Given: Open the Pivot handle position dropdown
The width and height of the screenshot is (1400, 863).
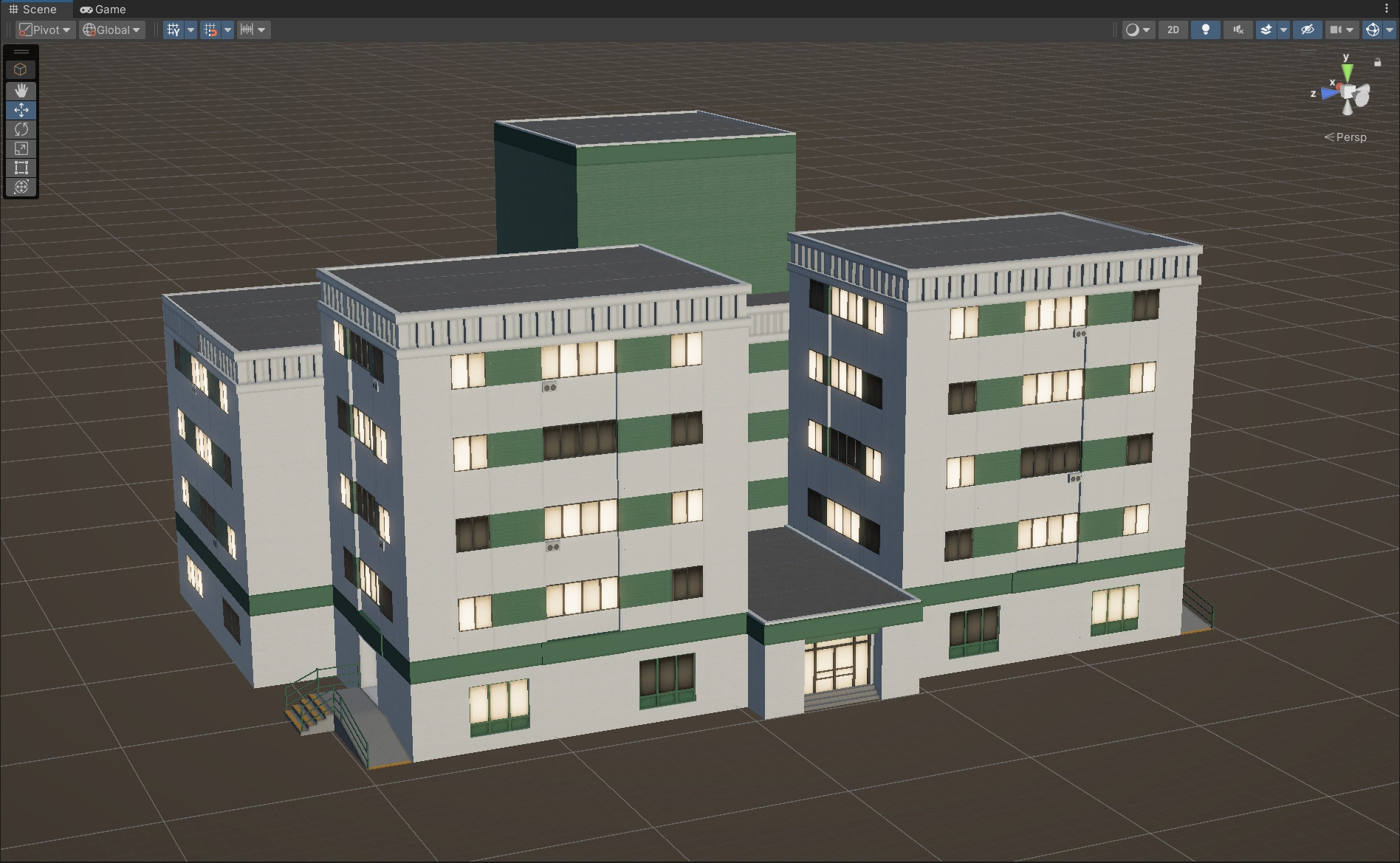Looking at the screenshot, I should (45, 30).
